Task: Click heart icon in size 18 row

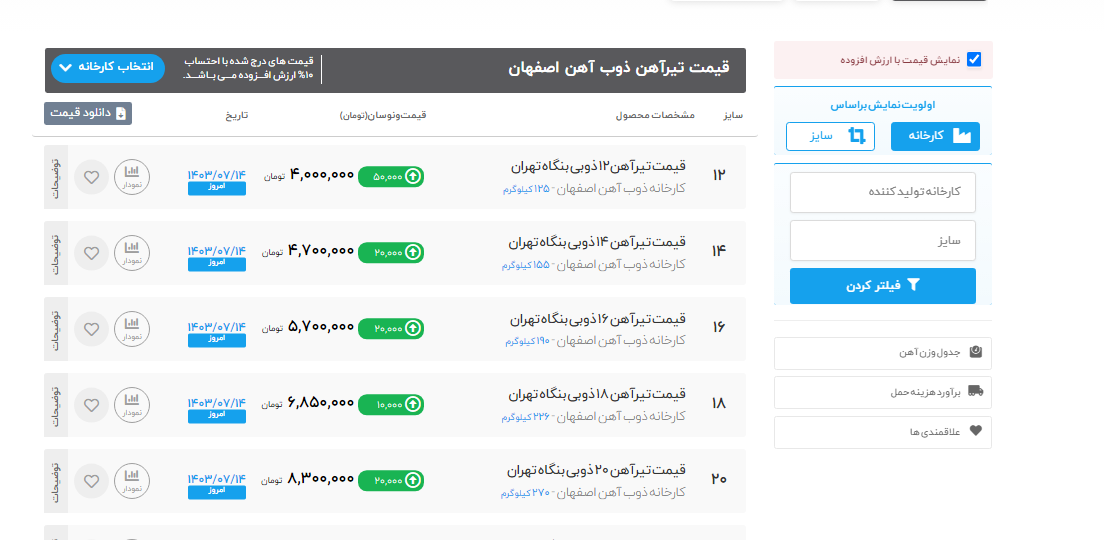Action: pos(91,405)
